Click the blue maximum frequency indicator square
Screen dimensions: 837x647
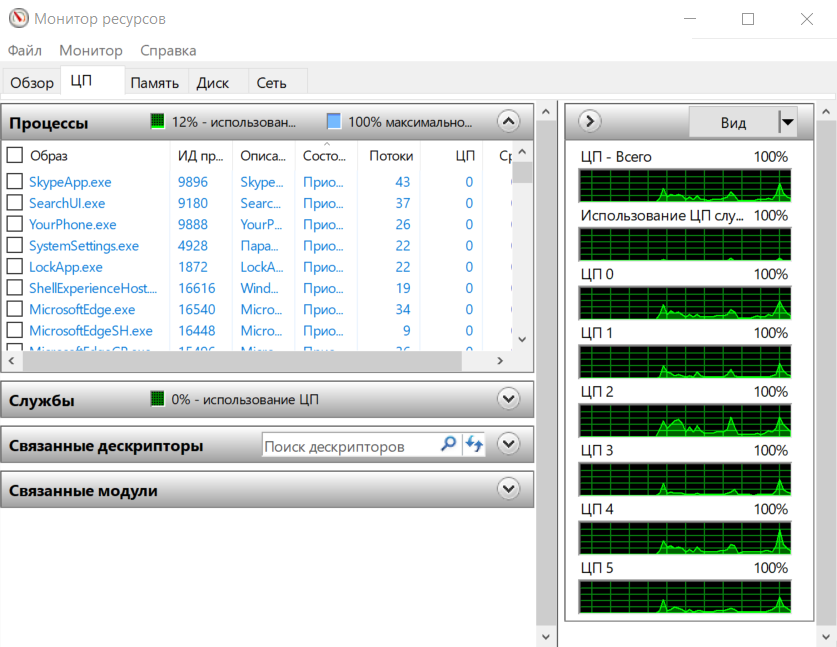tap(334, 121)
